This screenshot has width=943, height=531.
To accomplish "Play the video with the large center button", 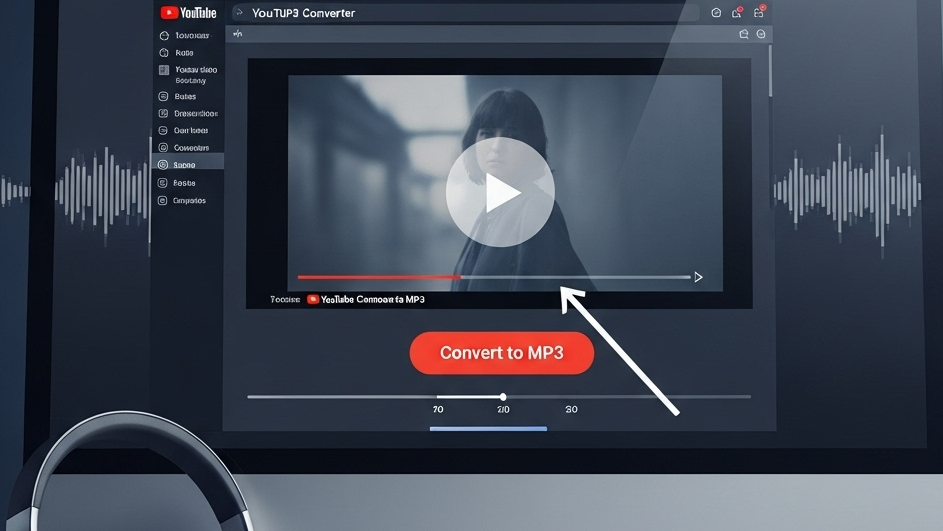I will coord(500,192).
